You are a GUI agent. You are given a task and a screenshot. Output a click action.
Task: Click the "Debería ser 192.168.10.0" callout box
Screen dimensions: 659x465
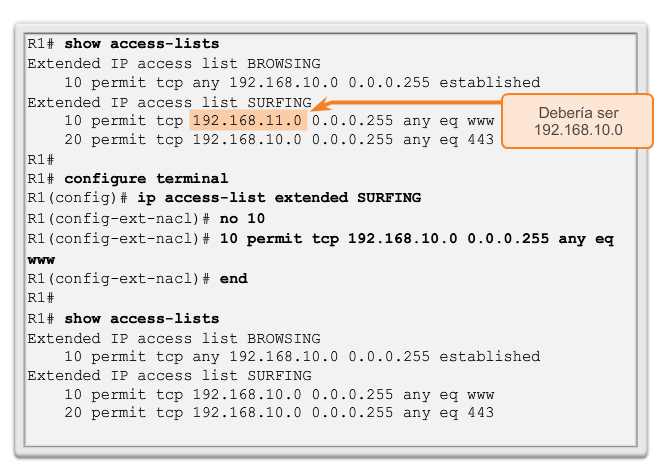(x=577, y=121)
